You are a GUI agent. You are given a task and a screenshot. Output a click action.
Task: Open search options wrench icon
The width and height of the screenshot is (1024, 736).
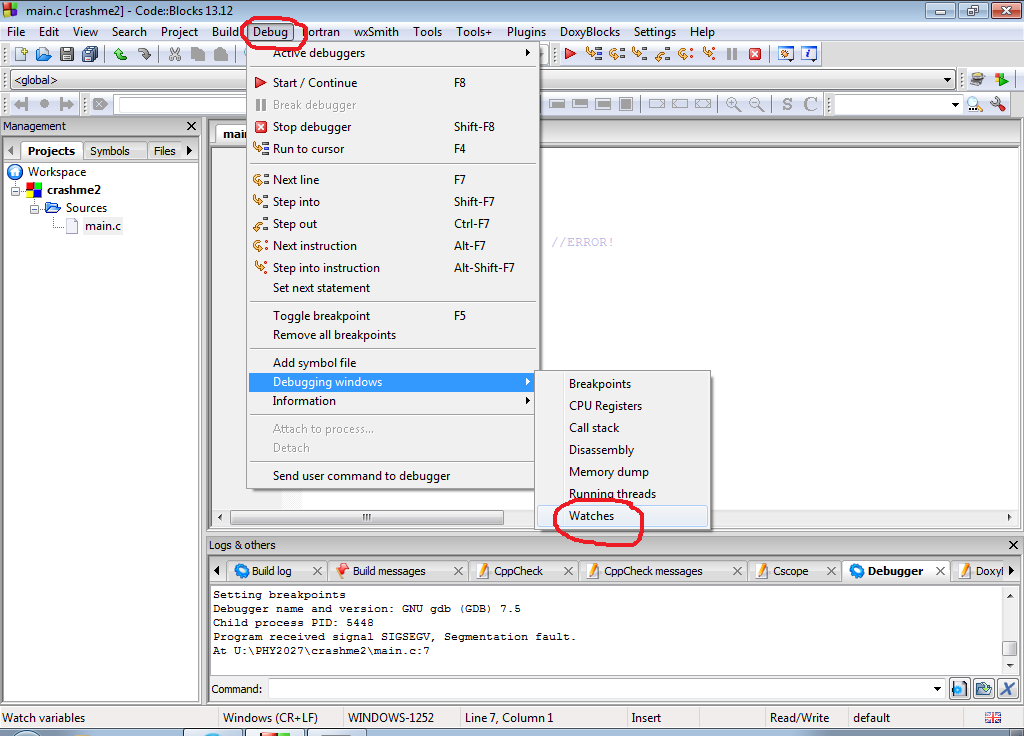[998, 104]
